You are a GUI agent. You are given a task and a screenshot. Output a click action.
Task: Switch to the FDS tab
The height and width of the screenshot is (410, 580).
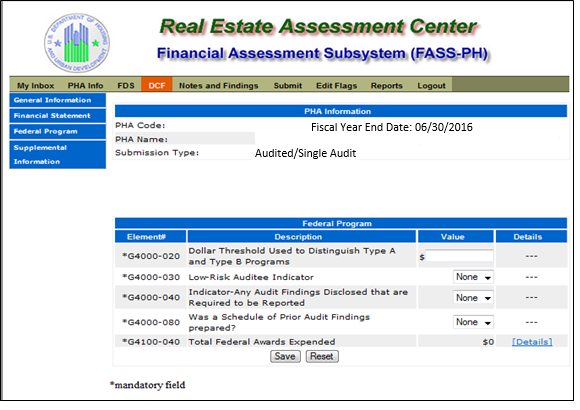coord(126,85)
